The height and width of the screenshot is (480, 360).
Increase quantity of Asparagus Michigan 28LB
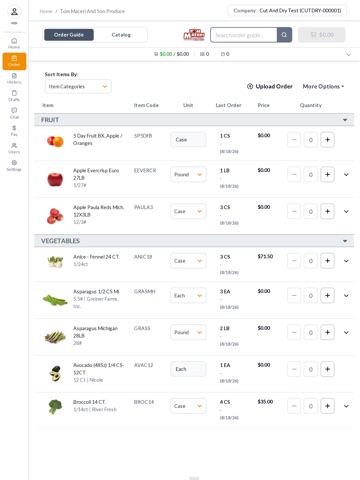[x=327, y=332]
